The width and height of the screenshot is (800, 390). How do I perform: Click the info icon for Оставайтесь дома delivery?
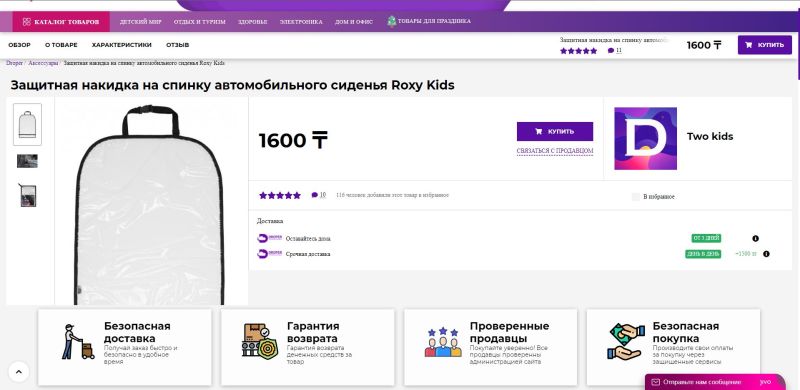(x=756, y=238)
